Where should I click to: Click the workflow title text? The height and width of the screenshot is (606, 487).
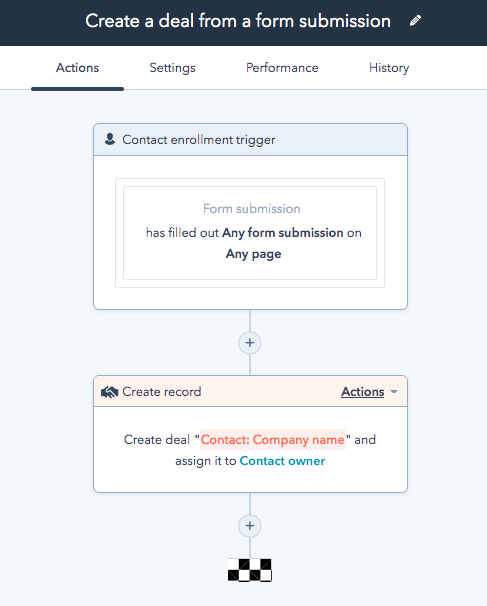[x=238, y=21]
